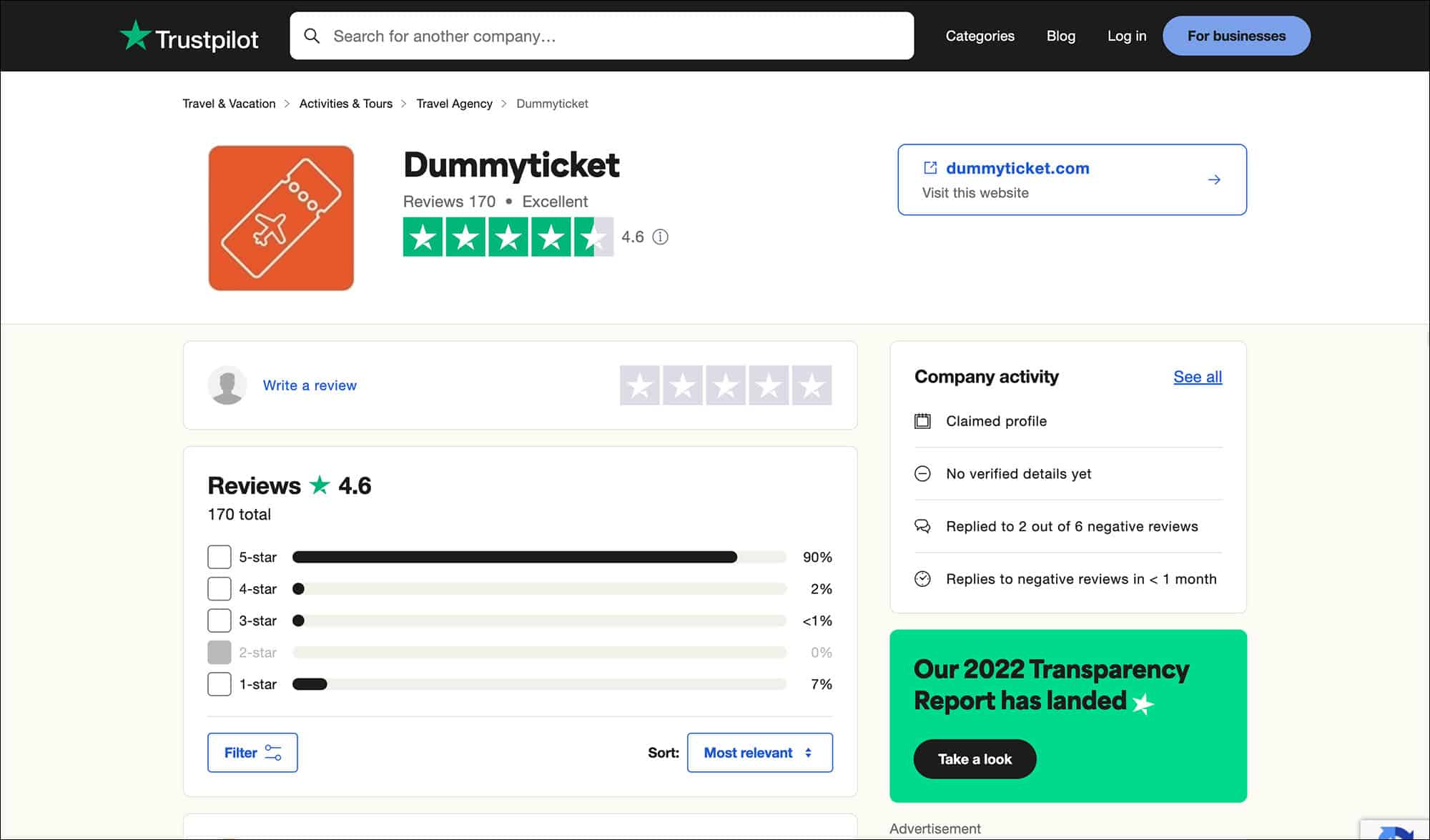The height and width of the screenshot is (840, 1430).
Task: Open the Blog from the navigation bar
Action: tap(1060, 36)
